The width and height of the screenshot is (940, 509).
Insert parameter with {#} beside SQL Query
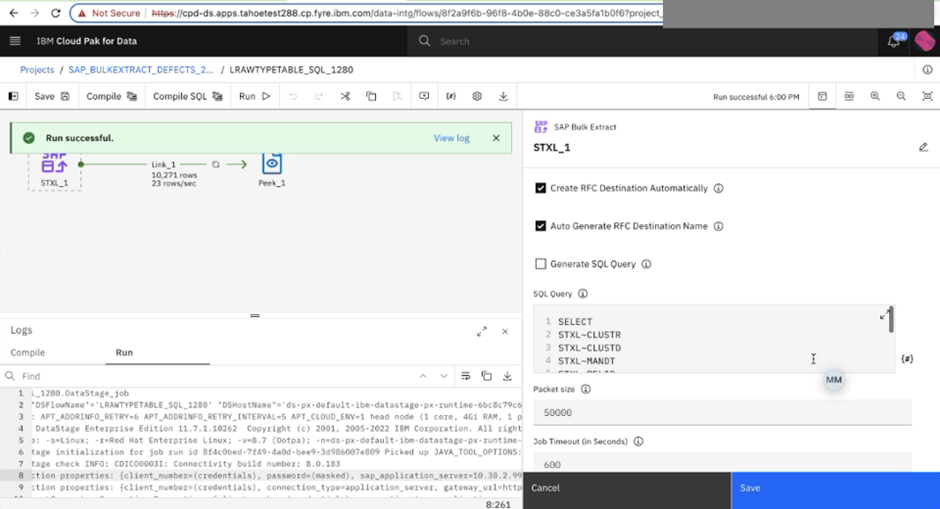click(907, 359)
